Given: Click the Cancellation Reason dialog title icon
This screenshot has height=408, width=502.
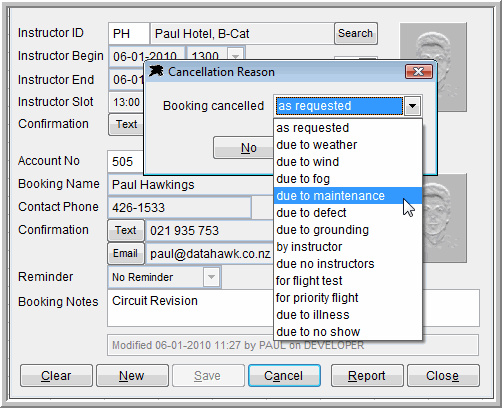Looking at the screenshot, I should [156, 71].
